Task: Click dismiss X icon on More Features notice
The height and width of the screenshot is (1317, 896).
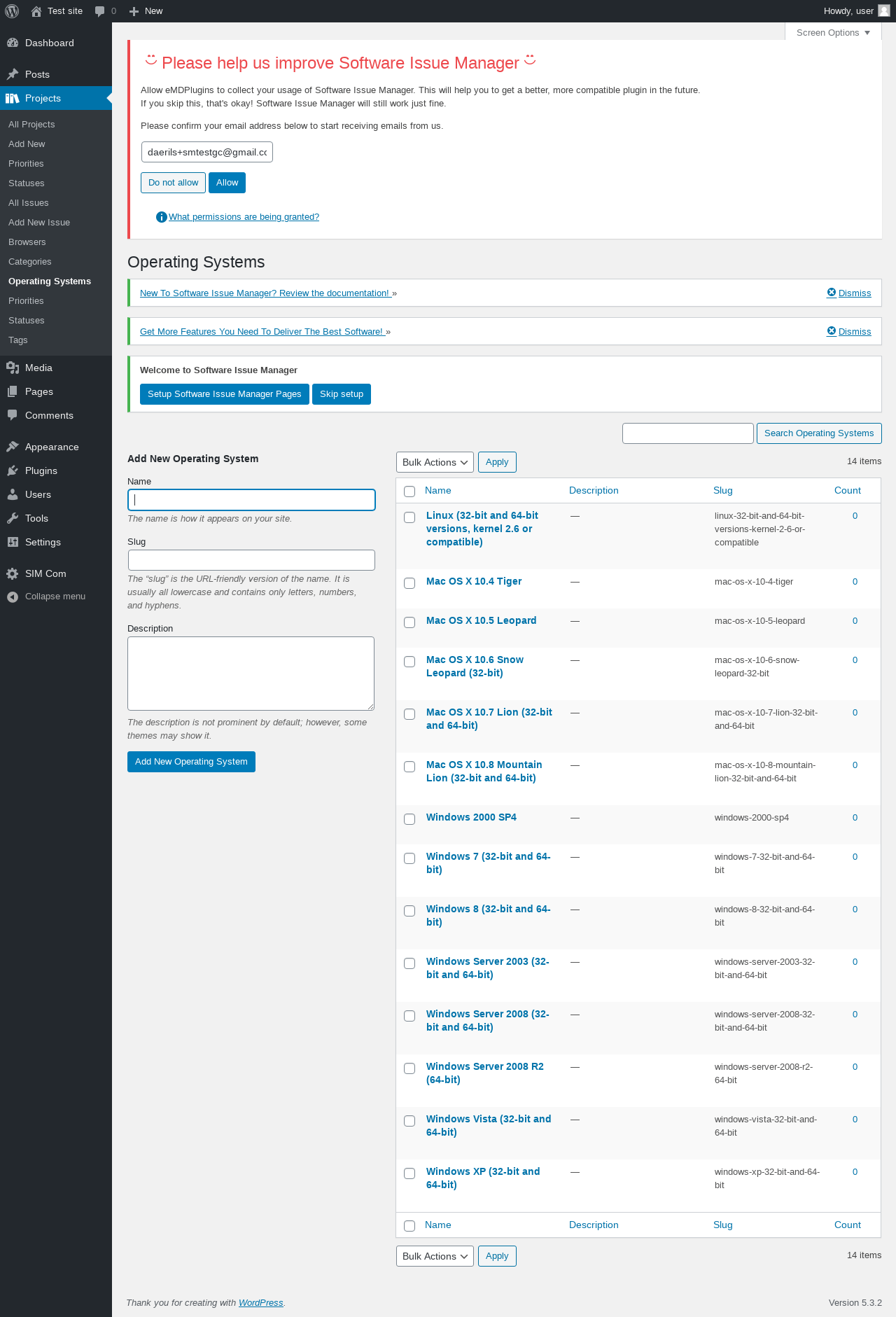Action: (832, 330)
